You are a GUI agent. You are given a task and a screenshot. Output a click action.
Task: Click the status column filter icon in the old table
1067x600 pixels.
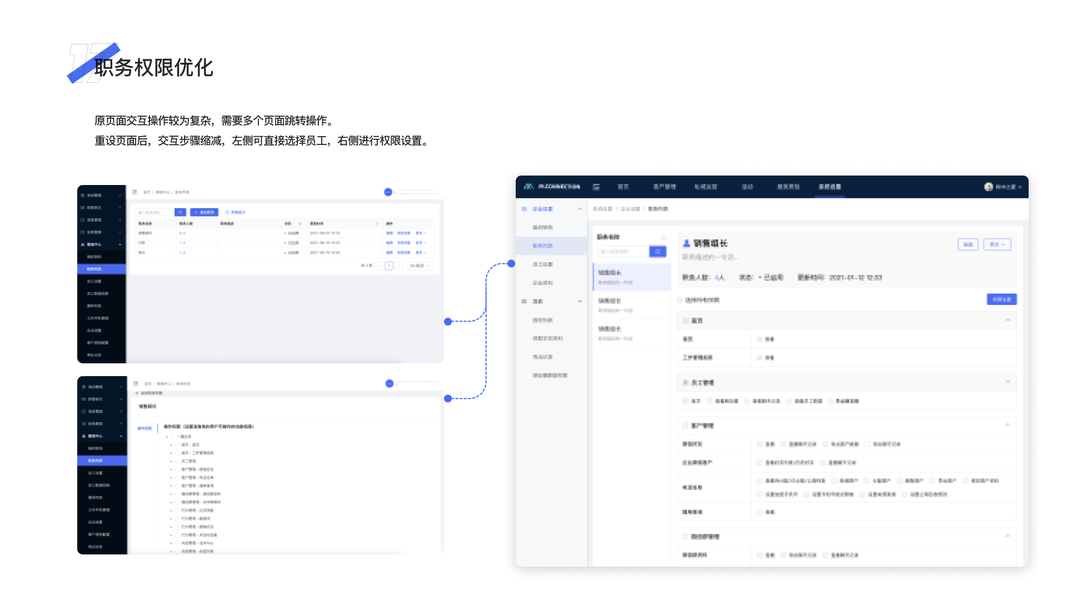(300, 224)
